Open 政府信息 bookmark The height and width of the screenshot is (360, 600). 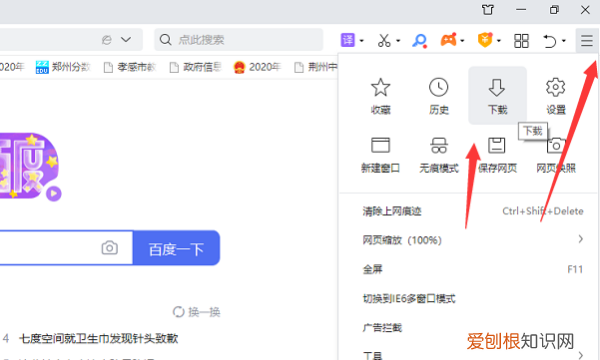[196, 67]
